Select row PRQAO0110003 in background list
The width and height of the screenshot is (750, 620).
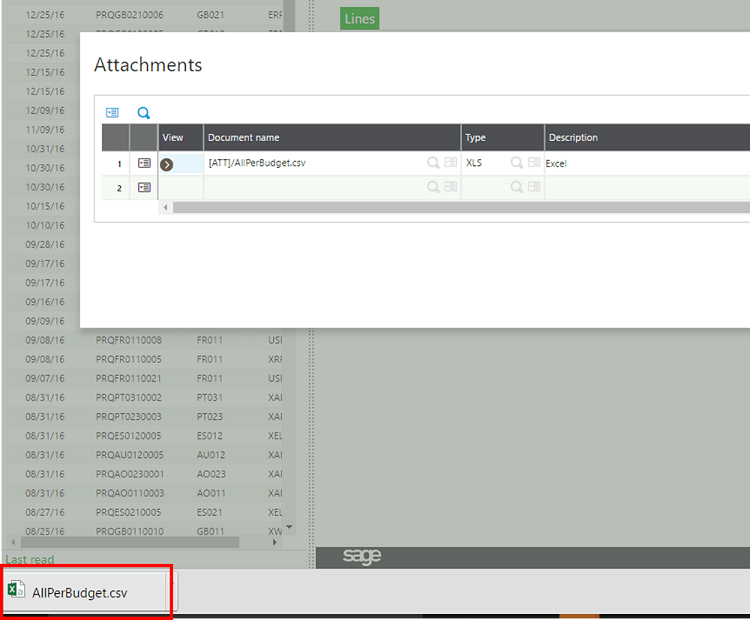[x=142, y=493]
